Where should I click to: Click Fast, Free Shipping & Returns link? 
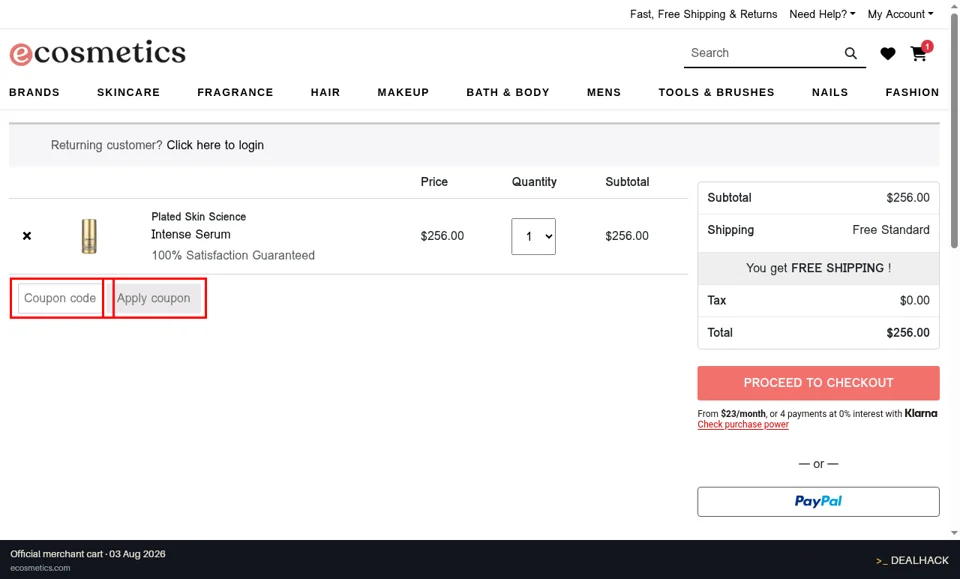(x=703, y=14)
